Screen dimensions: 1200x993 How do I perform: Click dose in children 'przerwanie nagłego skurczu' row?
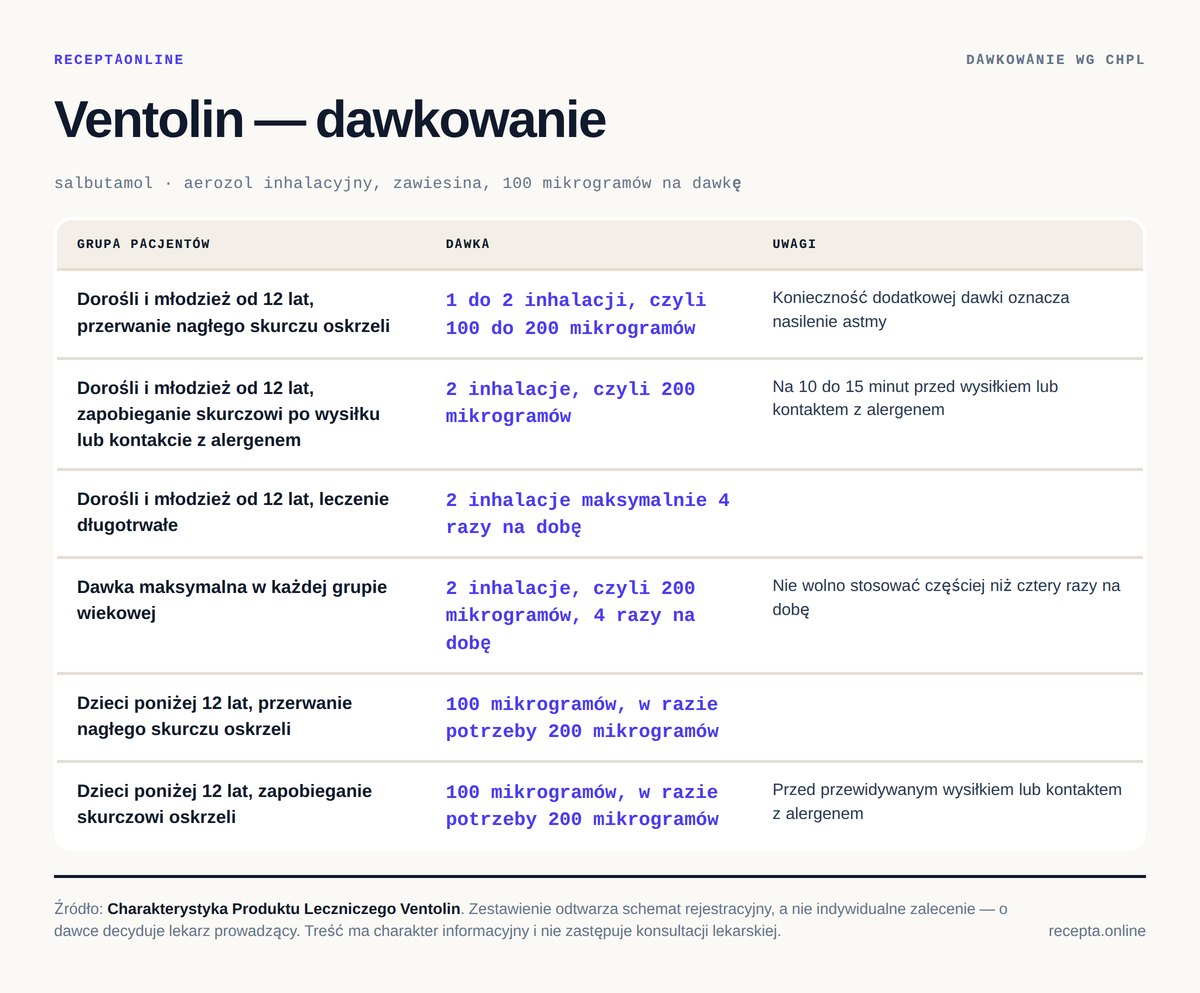pos(582,718)
